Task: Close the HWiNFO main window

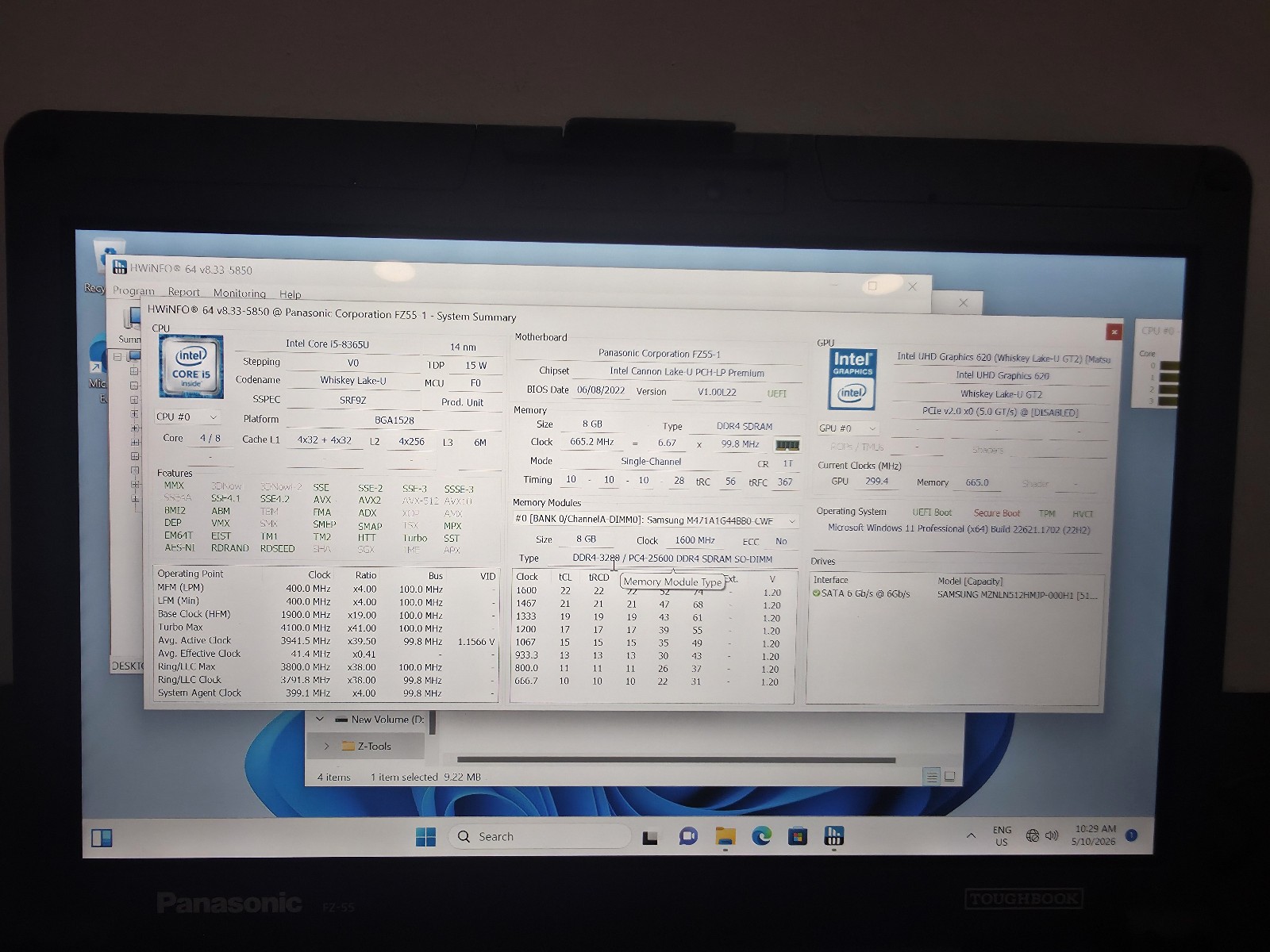Action: point(912,286)
